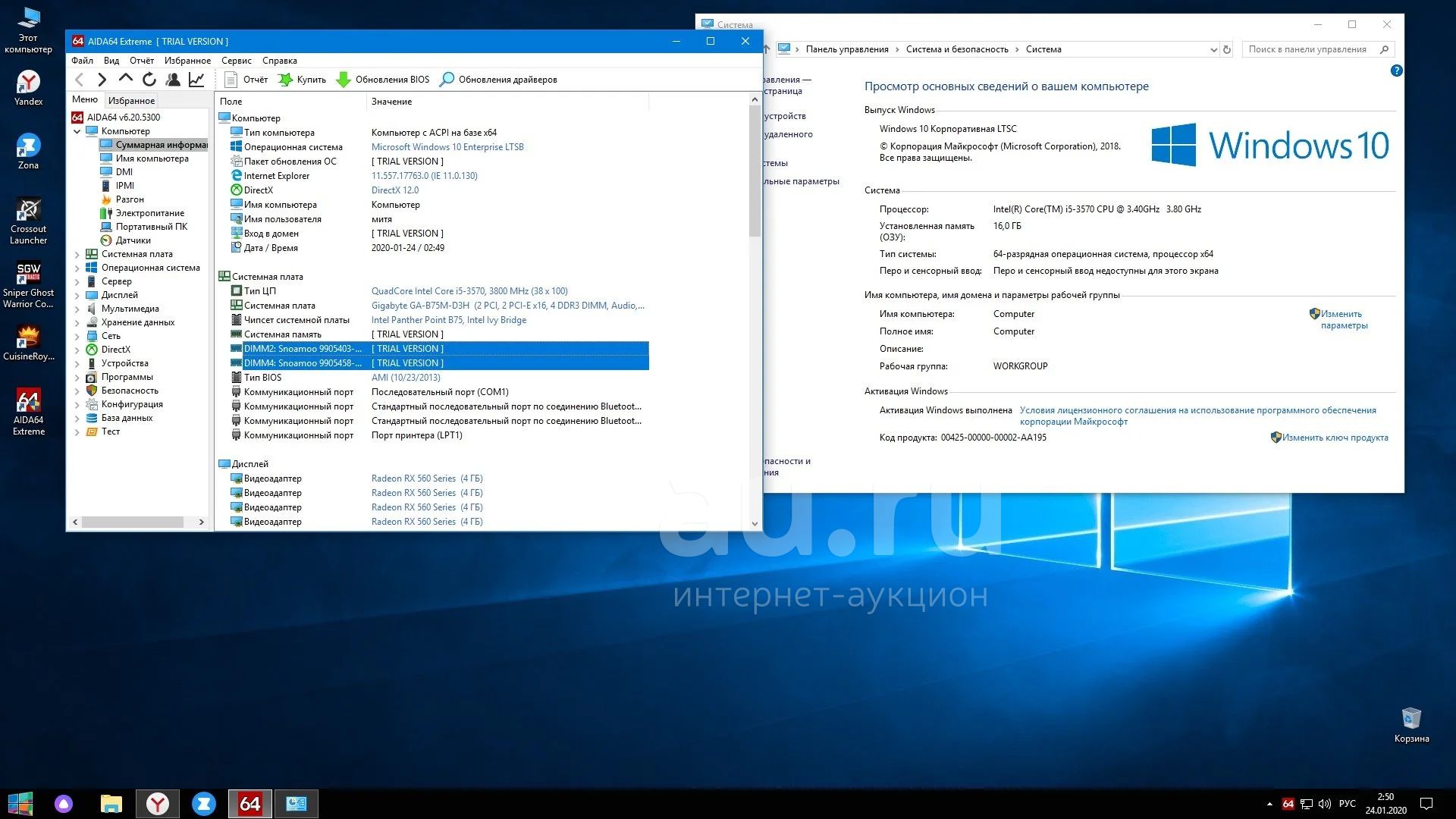
Task: Expand the Мультимедиа tree node
Action: [77, 309]
